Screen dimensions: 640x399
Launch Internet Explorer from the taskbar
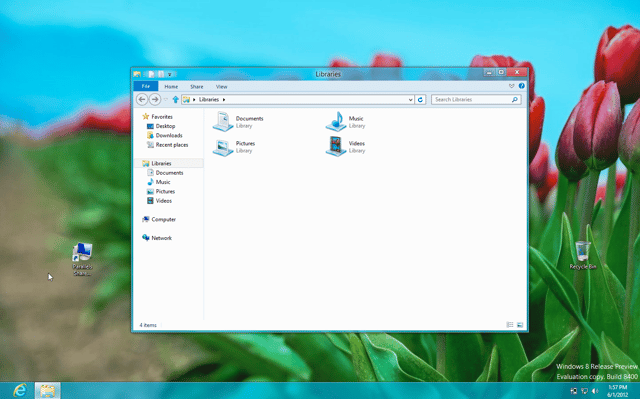[x=20, y=390]
